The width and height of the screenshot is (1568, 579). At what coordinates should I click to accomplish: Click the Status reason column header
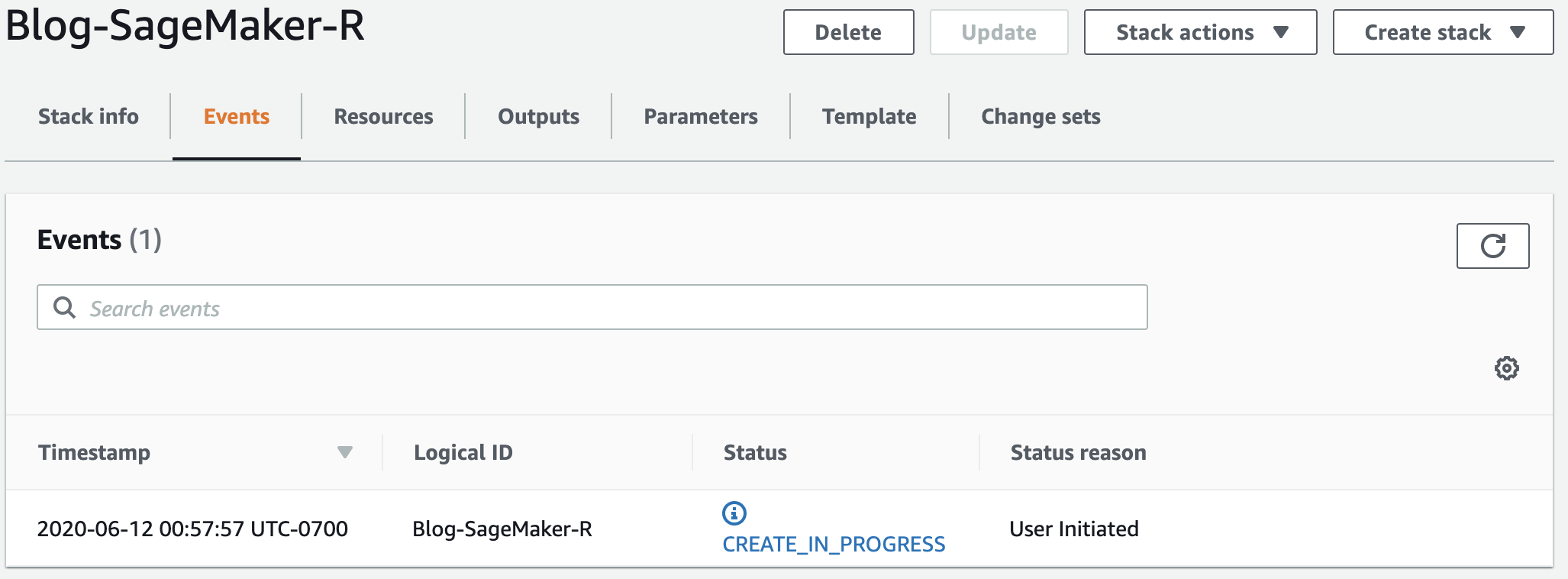pyautogui.click(x=1078, y=452)
